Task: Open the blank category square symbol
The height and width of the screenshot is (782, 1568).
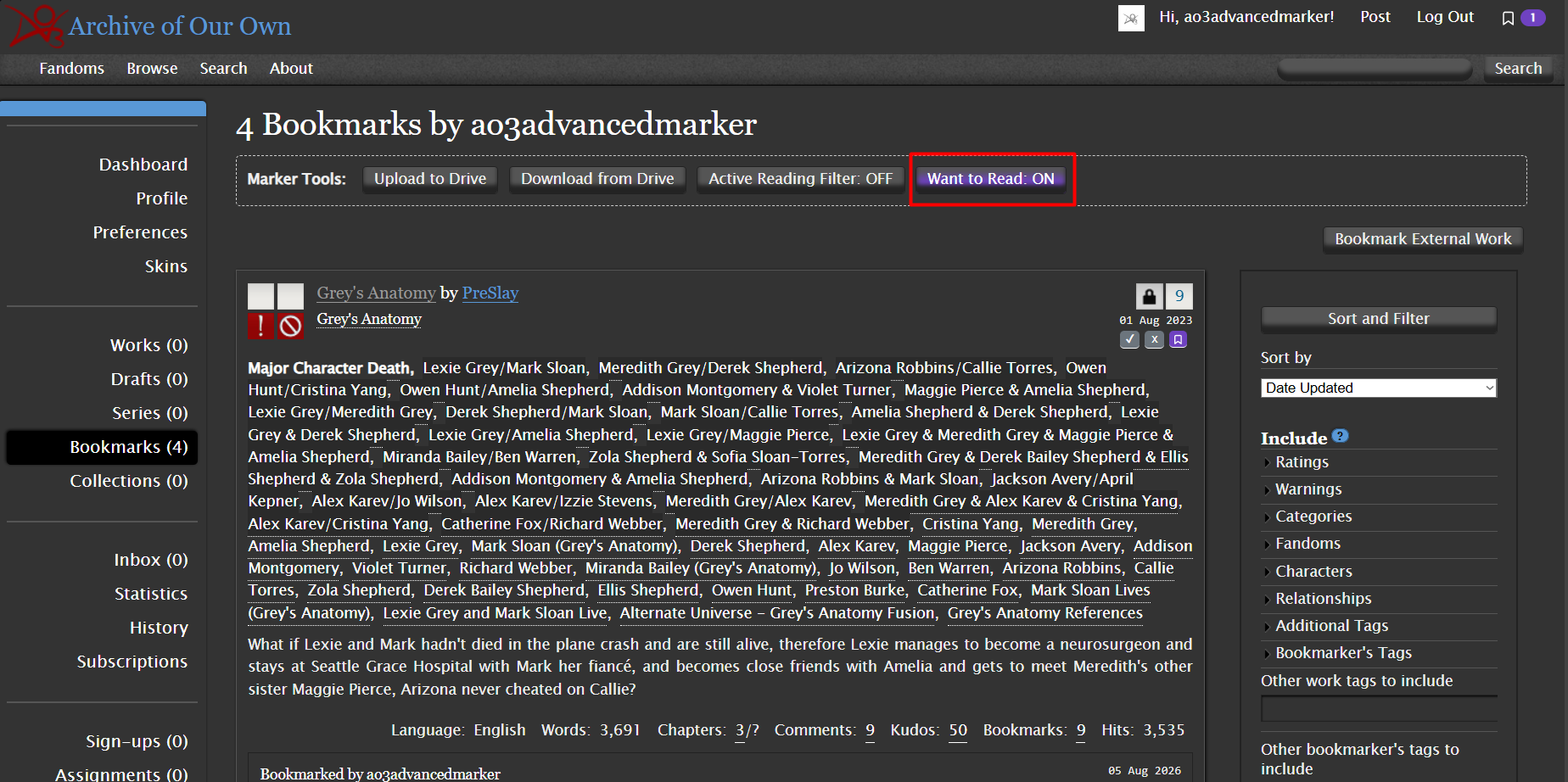Action: coord(291,296)
